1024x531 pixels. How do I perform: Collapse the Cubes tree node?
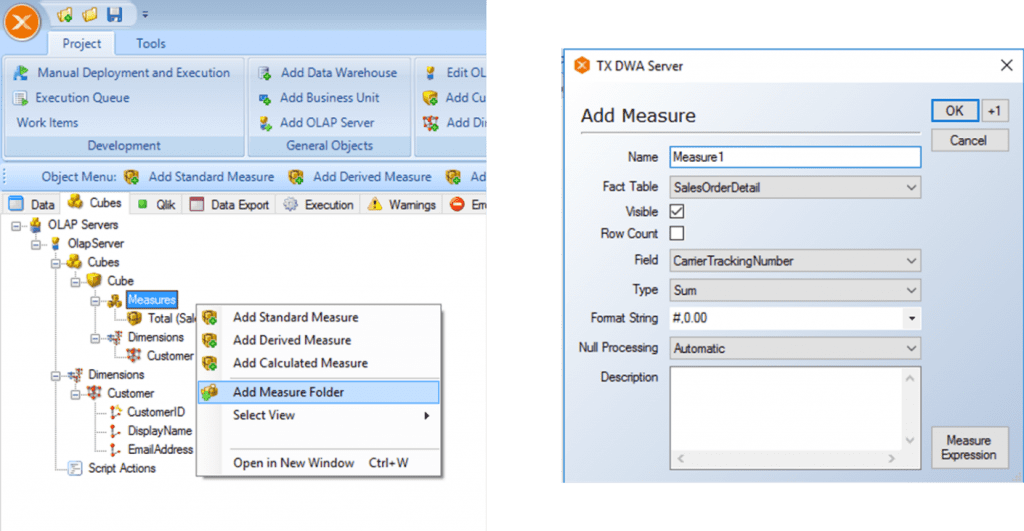[x=56, y=263]
